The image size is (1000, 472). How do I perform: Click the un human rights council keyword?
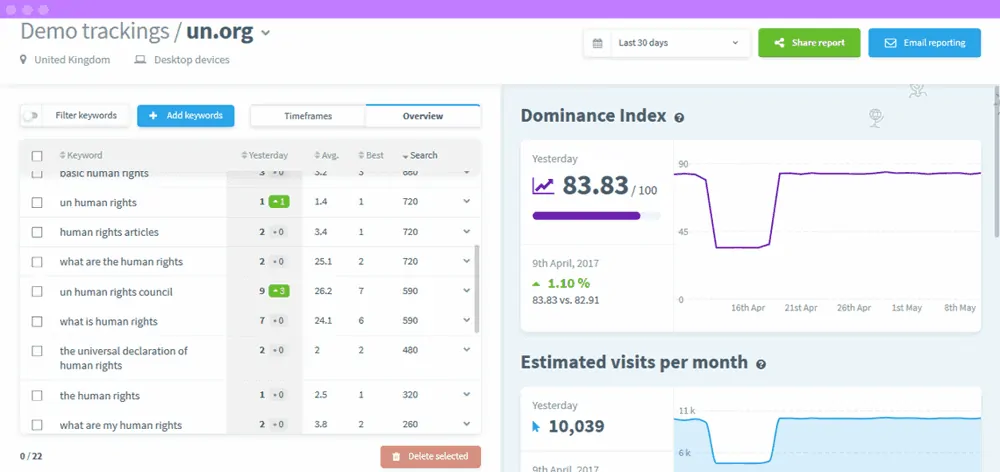coord(116,291)
